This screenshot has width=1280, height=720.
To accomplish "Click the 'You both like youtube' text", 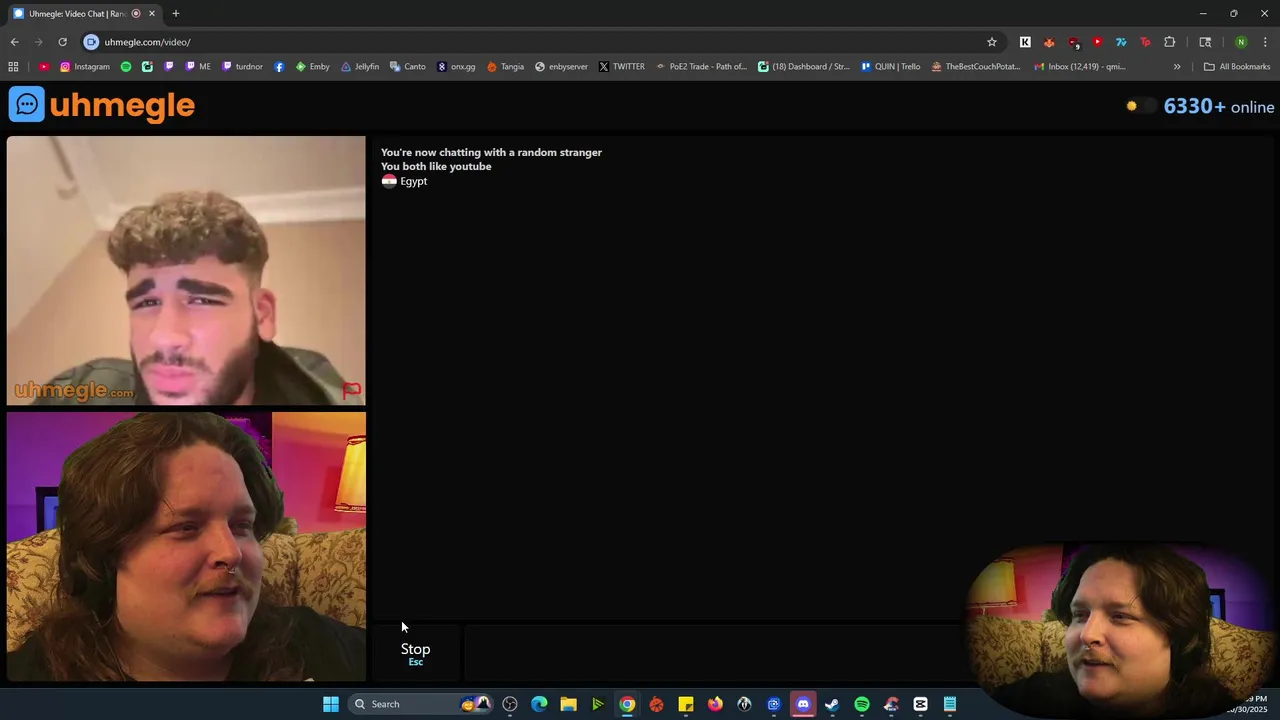I will 436,167.
